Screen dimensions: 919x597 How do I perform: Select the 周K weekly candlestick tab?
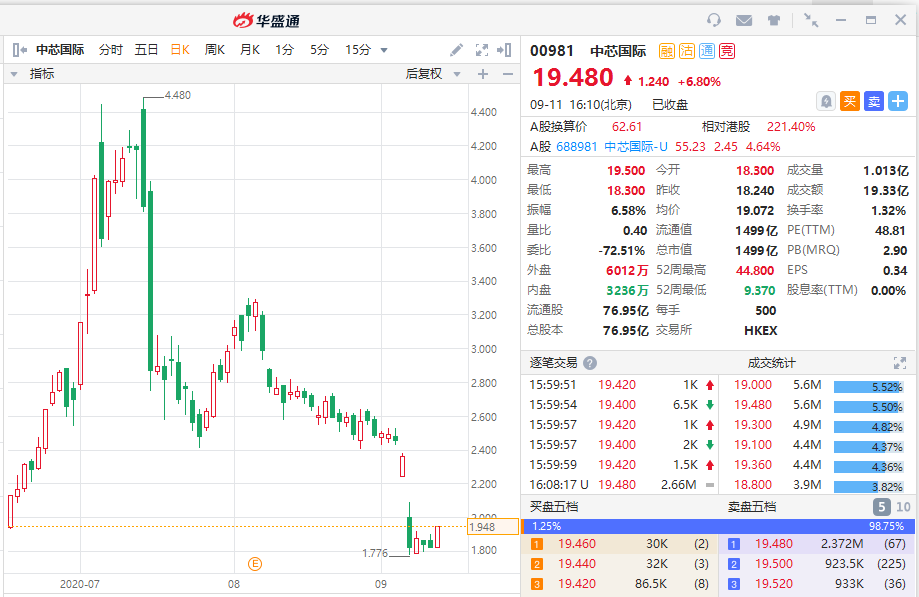click(215, 50)
